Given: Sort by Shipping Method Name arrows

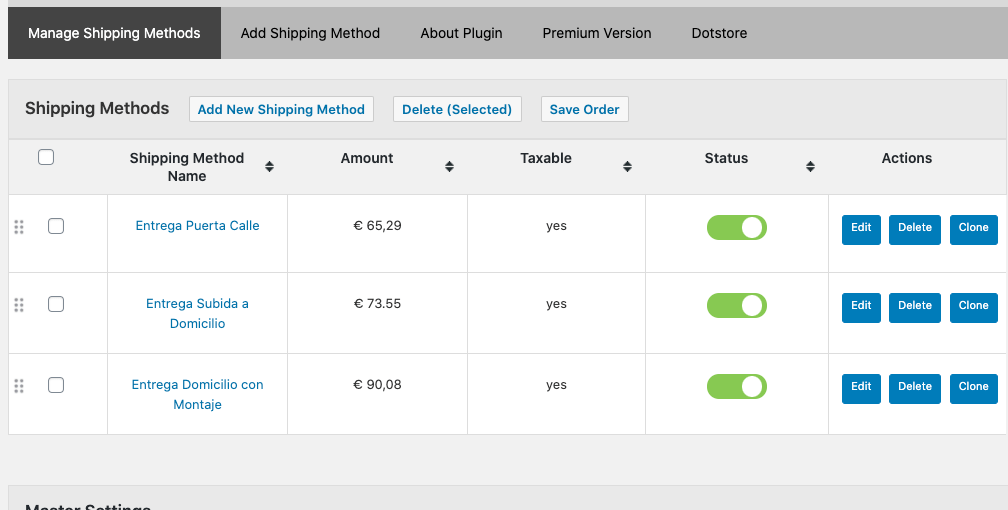Looking at the screenshot, I should (269, 167).
